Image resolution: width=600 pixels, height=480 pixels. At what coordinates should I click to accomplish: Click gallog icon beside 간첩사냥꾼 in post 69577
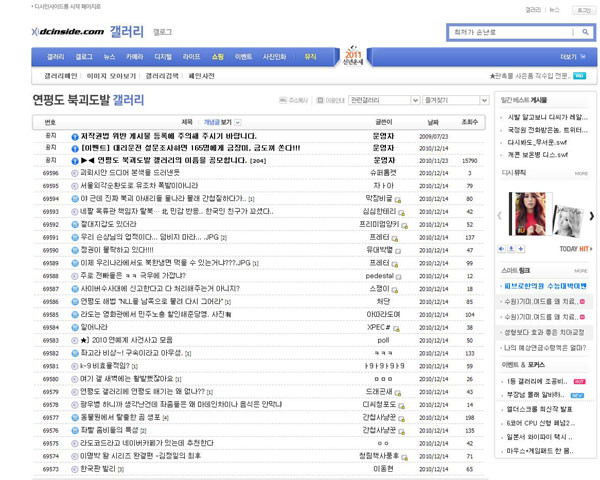(401, 419)
